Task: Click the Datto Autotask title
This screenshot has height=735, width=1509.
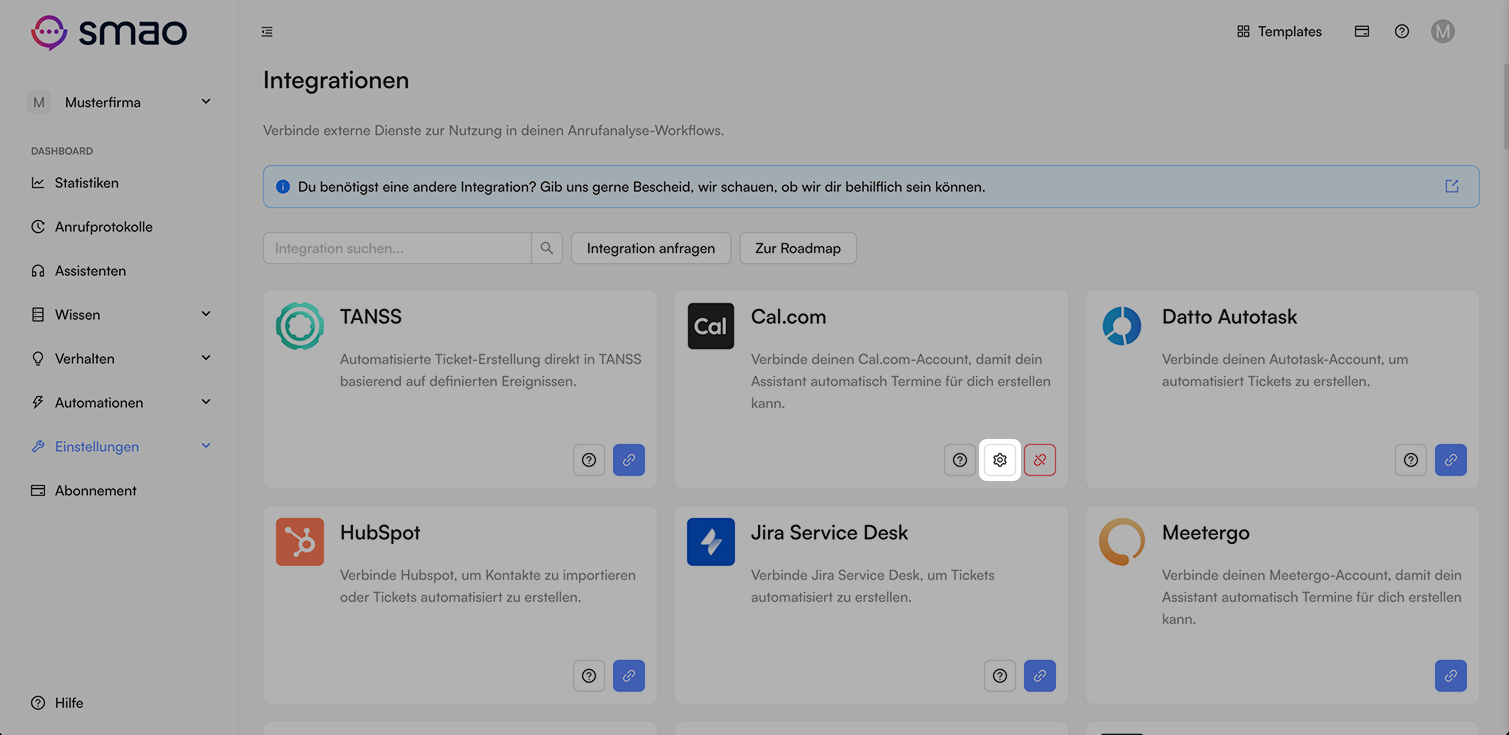Action: [x=1229, y=317]
